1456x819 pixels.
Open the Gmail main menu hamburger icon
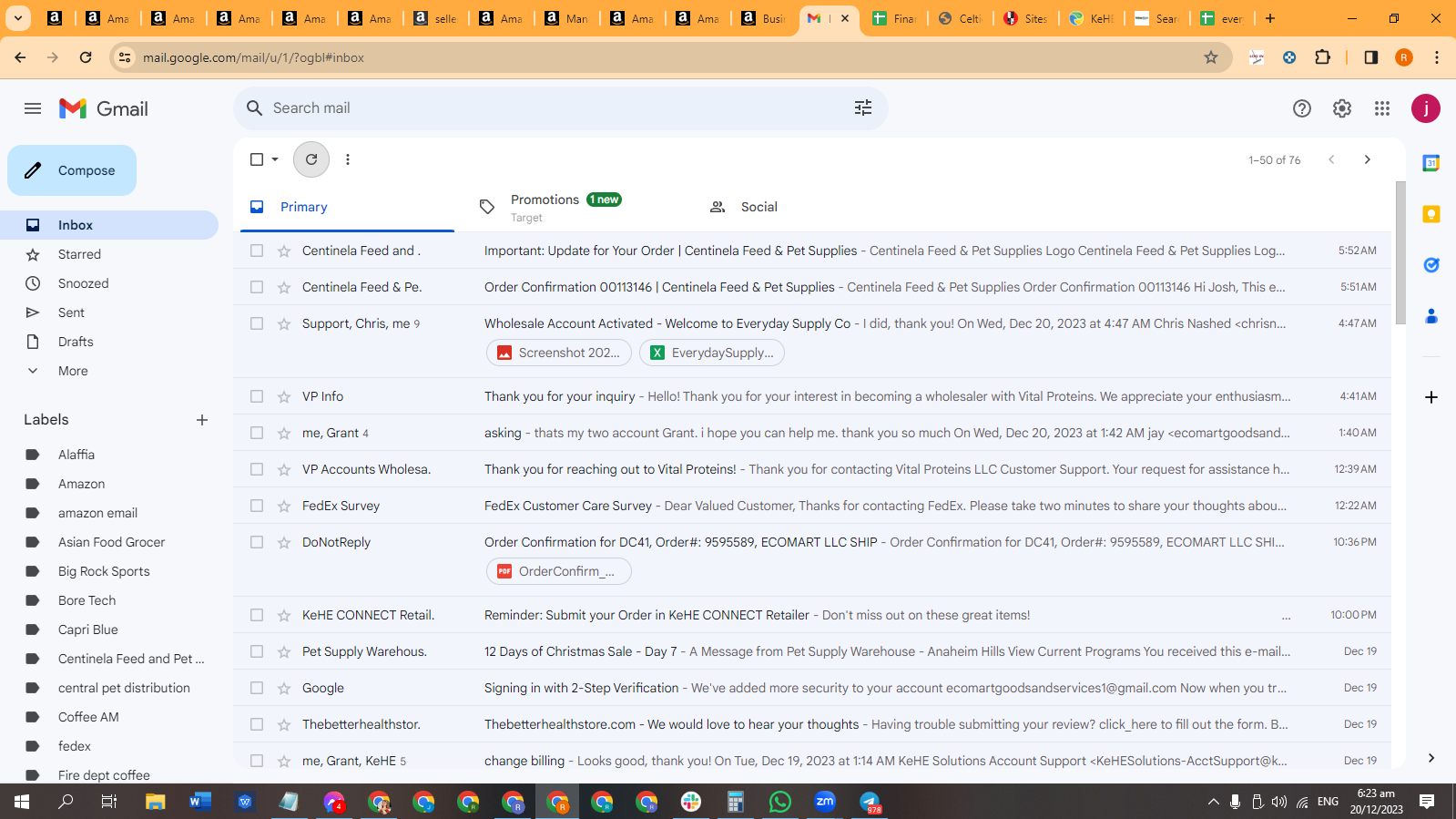point(33,108)
